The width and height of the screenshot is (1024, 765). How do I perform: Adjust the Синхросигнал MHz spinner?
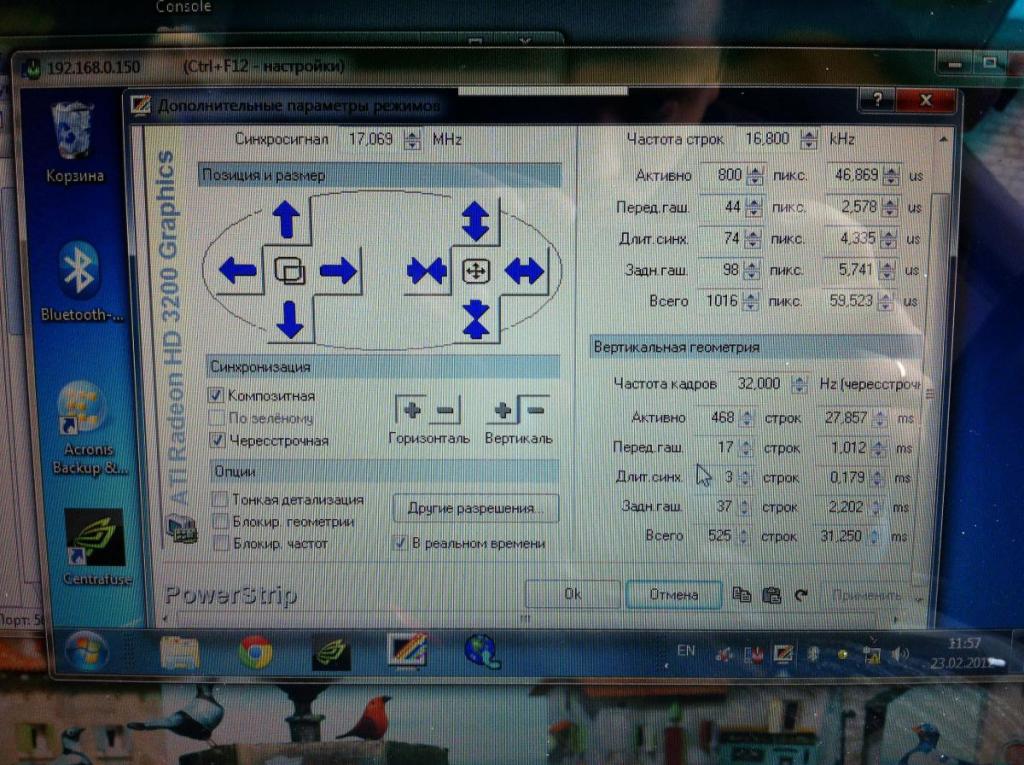[x=412, y=140]
